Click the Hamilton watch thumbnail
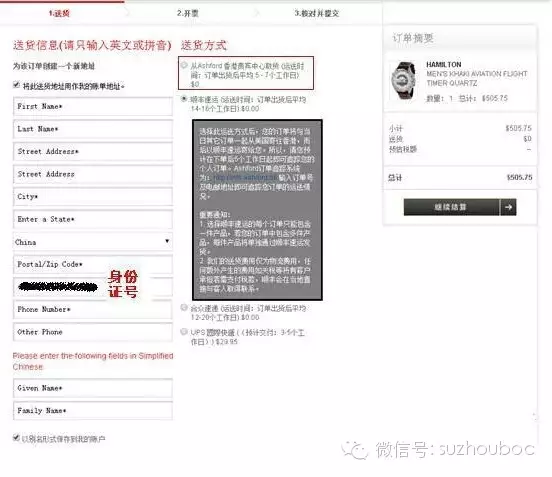This screenshot has height=477, width=552. 403,81
